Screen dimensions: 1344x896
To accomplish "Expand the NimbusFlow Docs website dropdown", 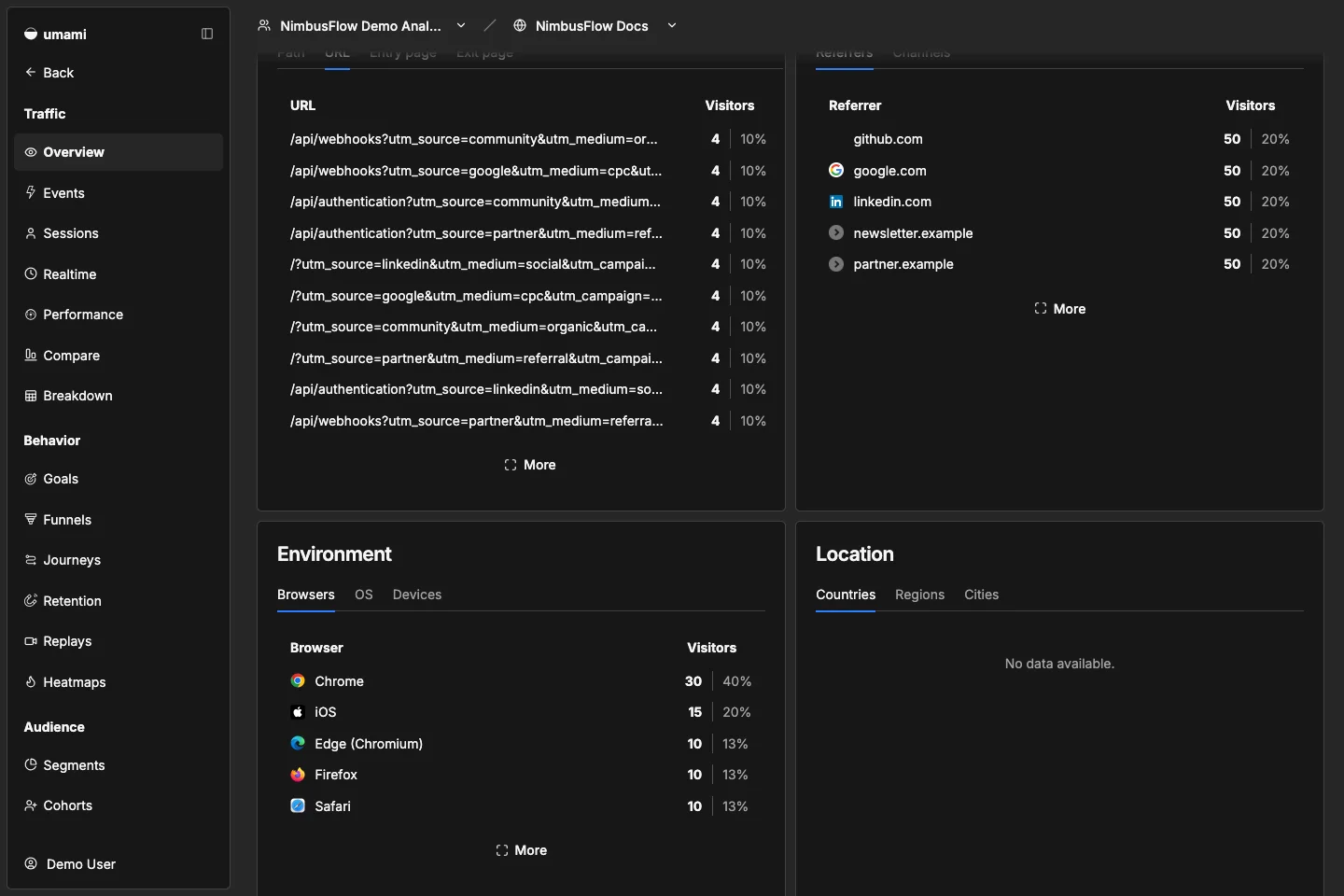I will tap(672, 25).
